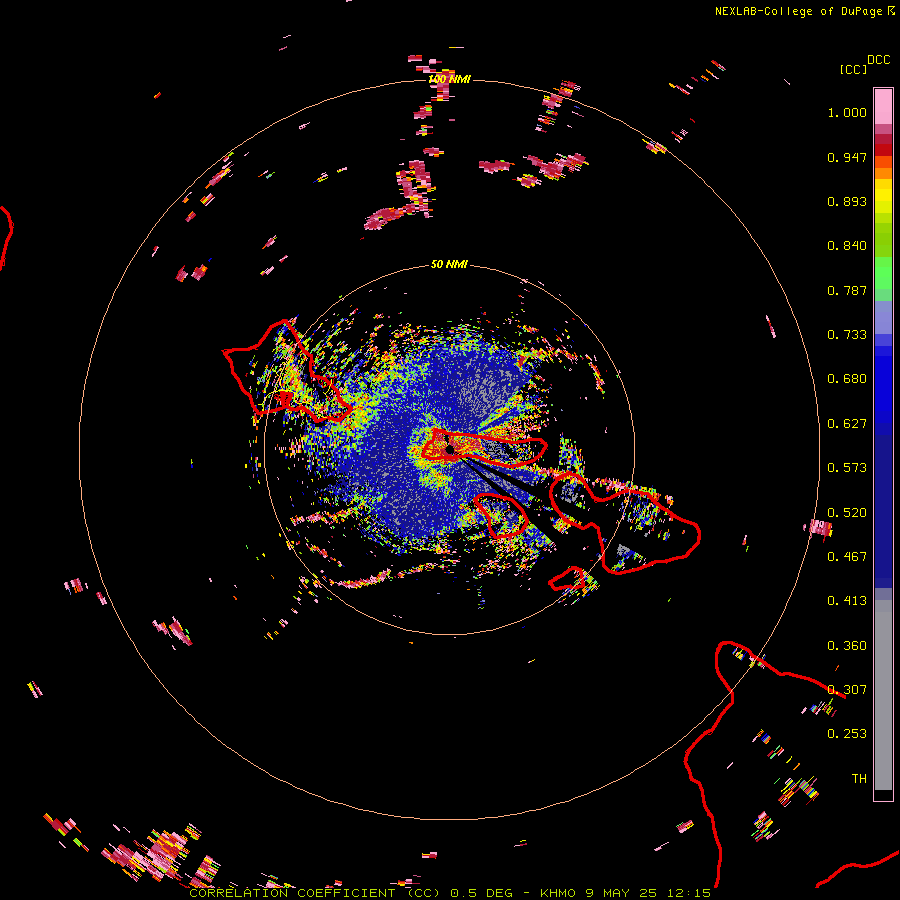Click the 0.307 color scale value
The width and height of the screenshot is (900, 900).
point(847,690)
